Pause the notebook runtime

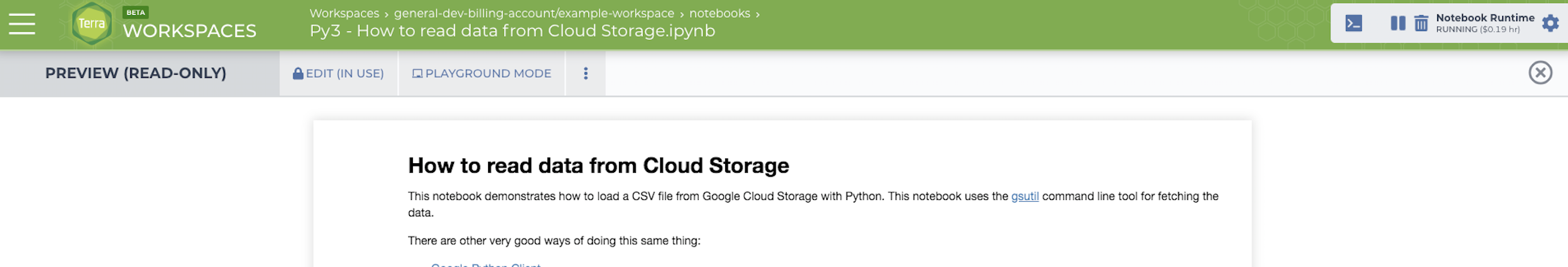point(1397,23)
